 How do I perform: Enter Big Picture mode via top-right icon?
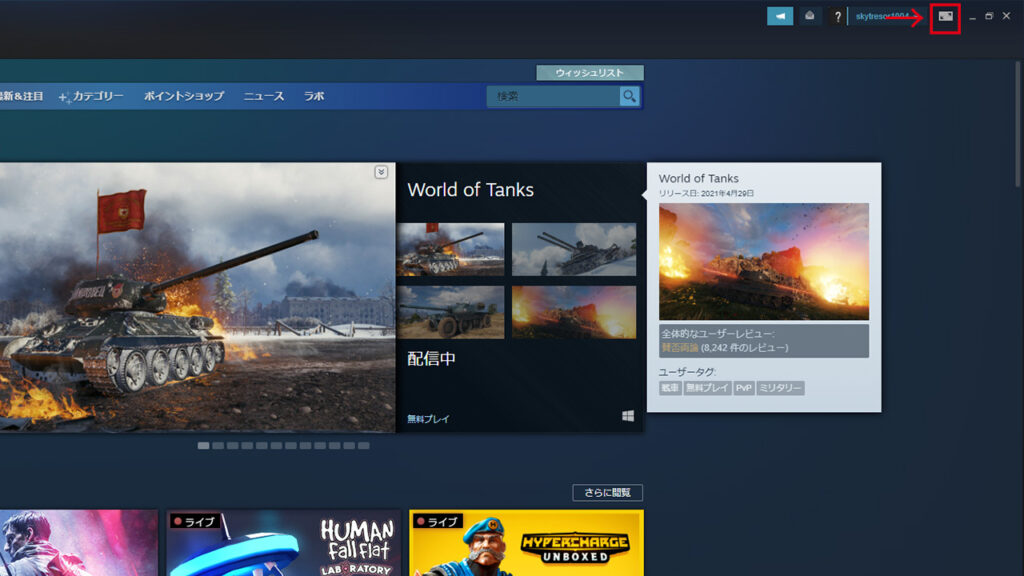[945, 17]
